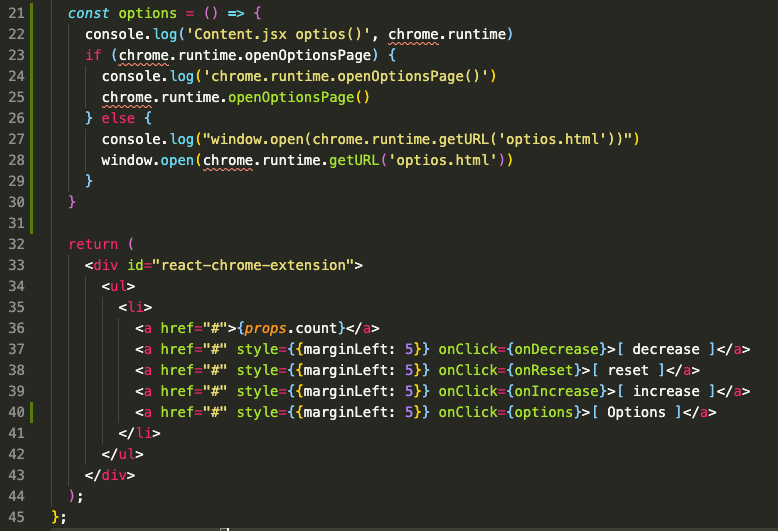The height and width of the screenshot is (531, 778).
Task: Click 'onReset' handler on line 38
Action: 544,370
